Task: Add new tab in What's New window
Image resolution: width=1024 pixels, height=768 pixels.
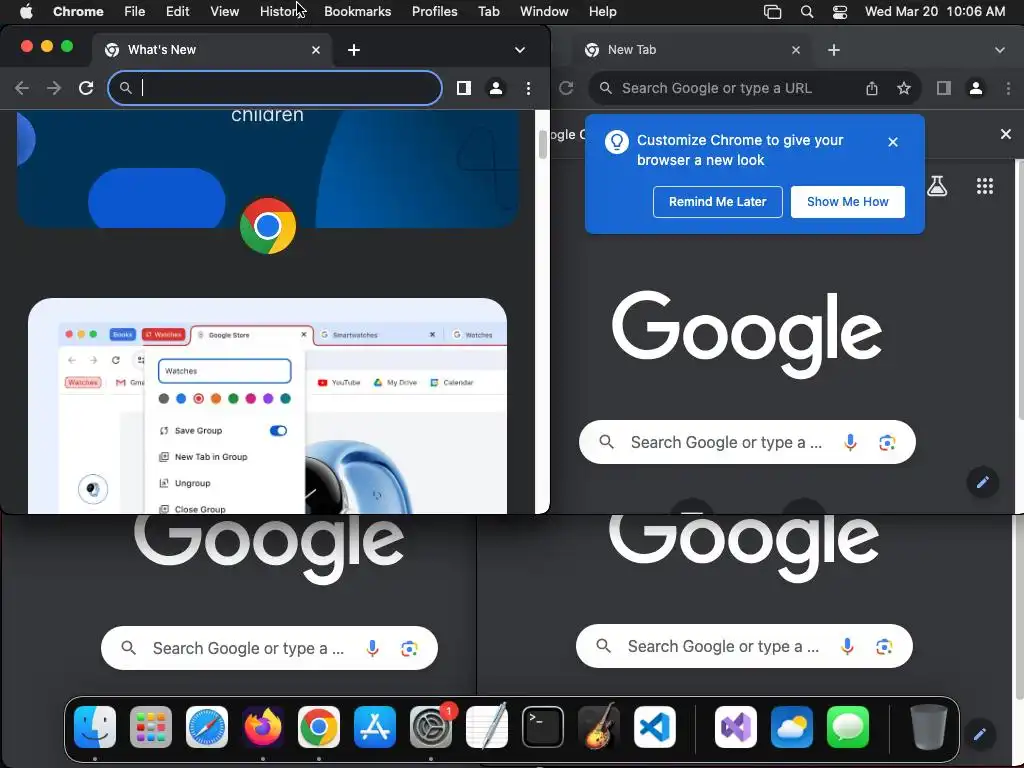Action: pyautogui.click(x=354, y=50)
